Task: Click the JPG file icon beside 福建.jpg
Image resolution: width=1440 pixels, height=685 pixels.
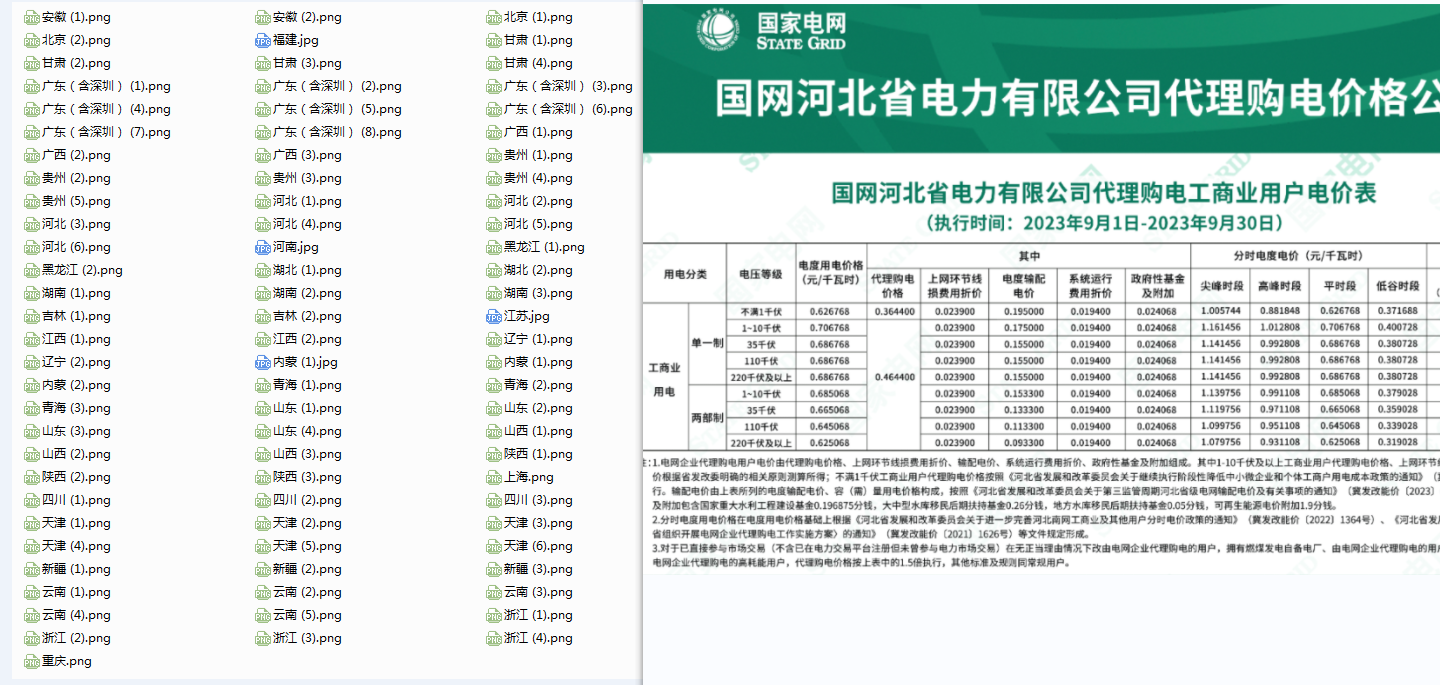Action: (x=263, y=41)
